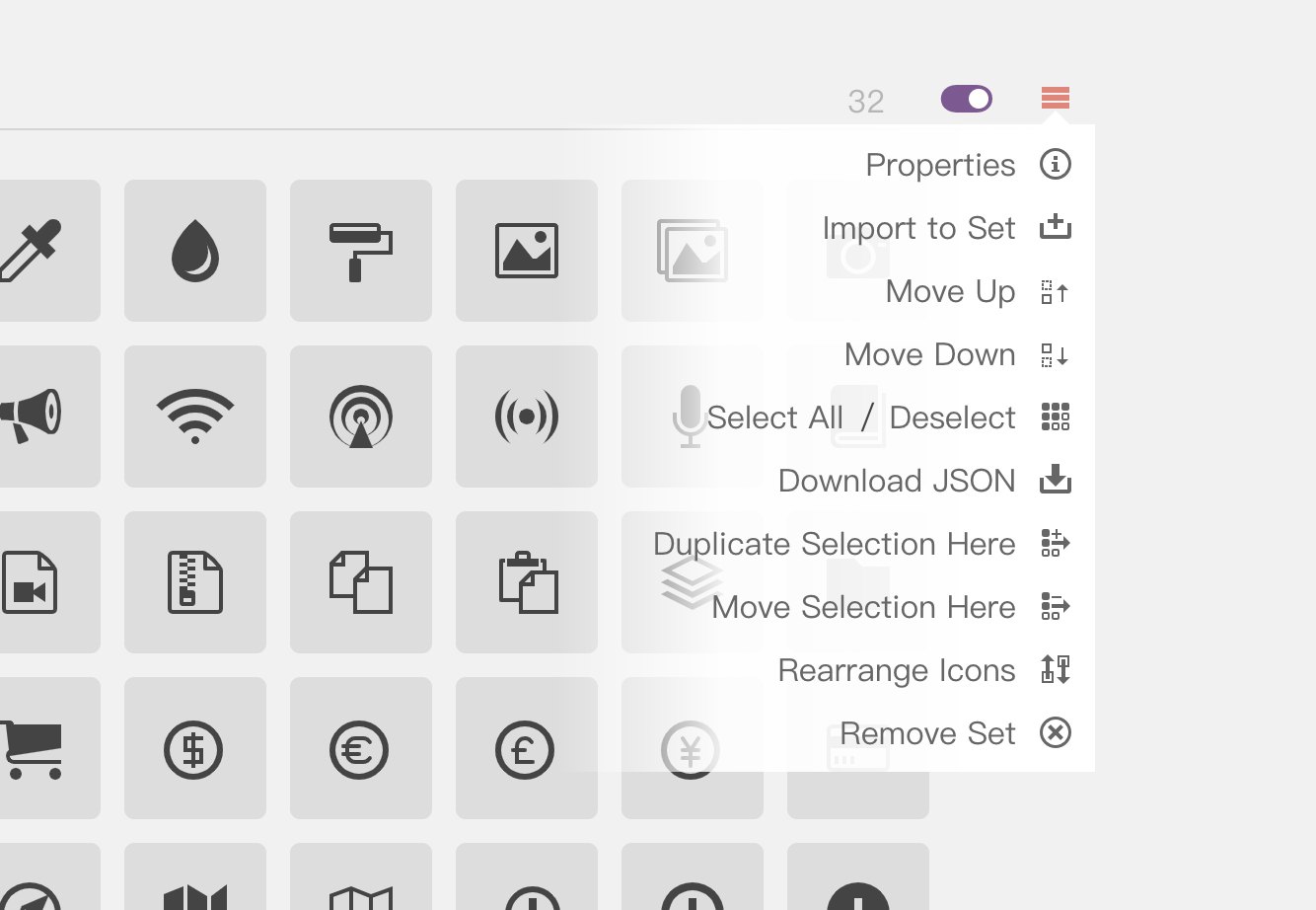This screenshot has width=1316, height=910.
Task: Choose Duplicate Selection Here
Action: coord(835,544)
